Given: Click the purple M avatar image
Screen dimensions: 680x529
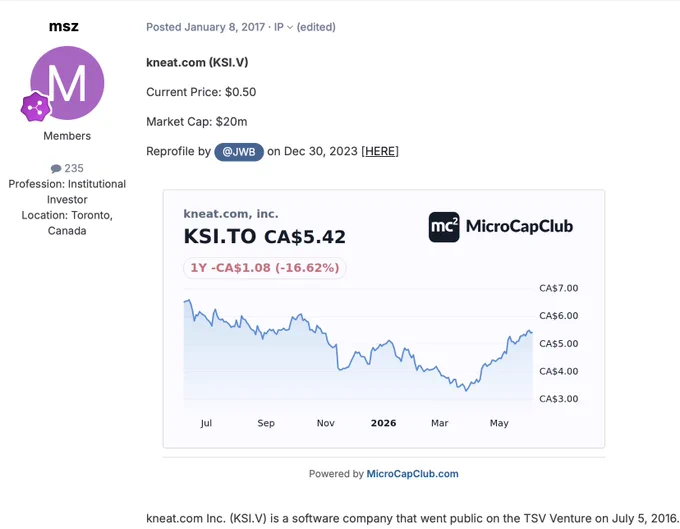Looking at the screenshot, I should click(67, 83).
